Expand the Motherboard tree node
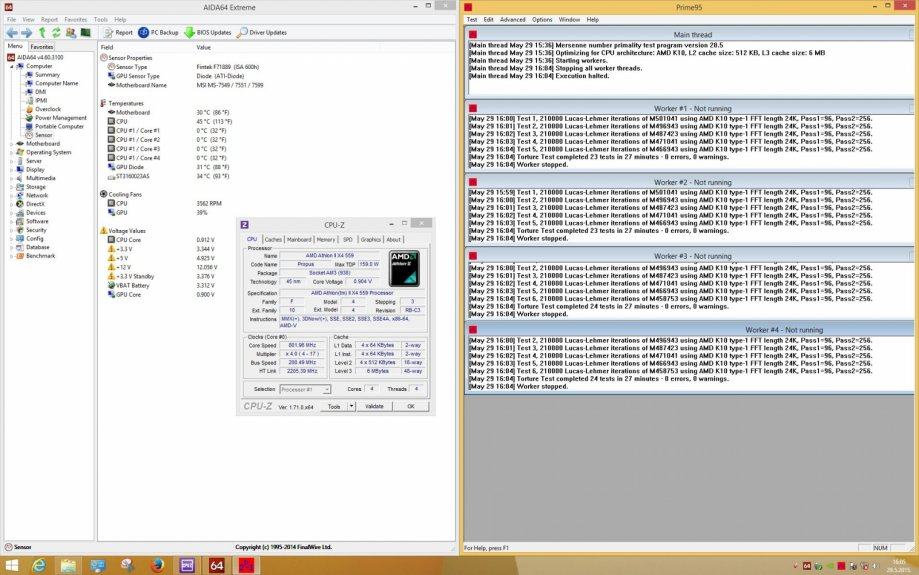 point(11,144)
